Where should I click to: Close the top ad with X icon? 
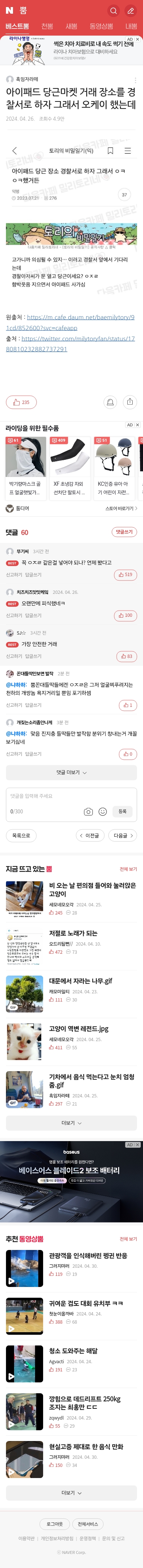(x=137, y=39)
